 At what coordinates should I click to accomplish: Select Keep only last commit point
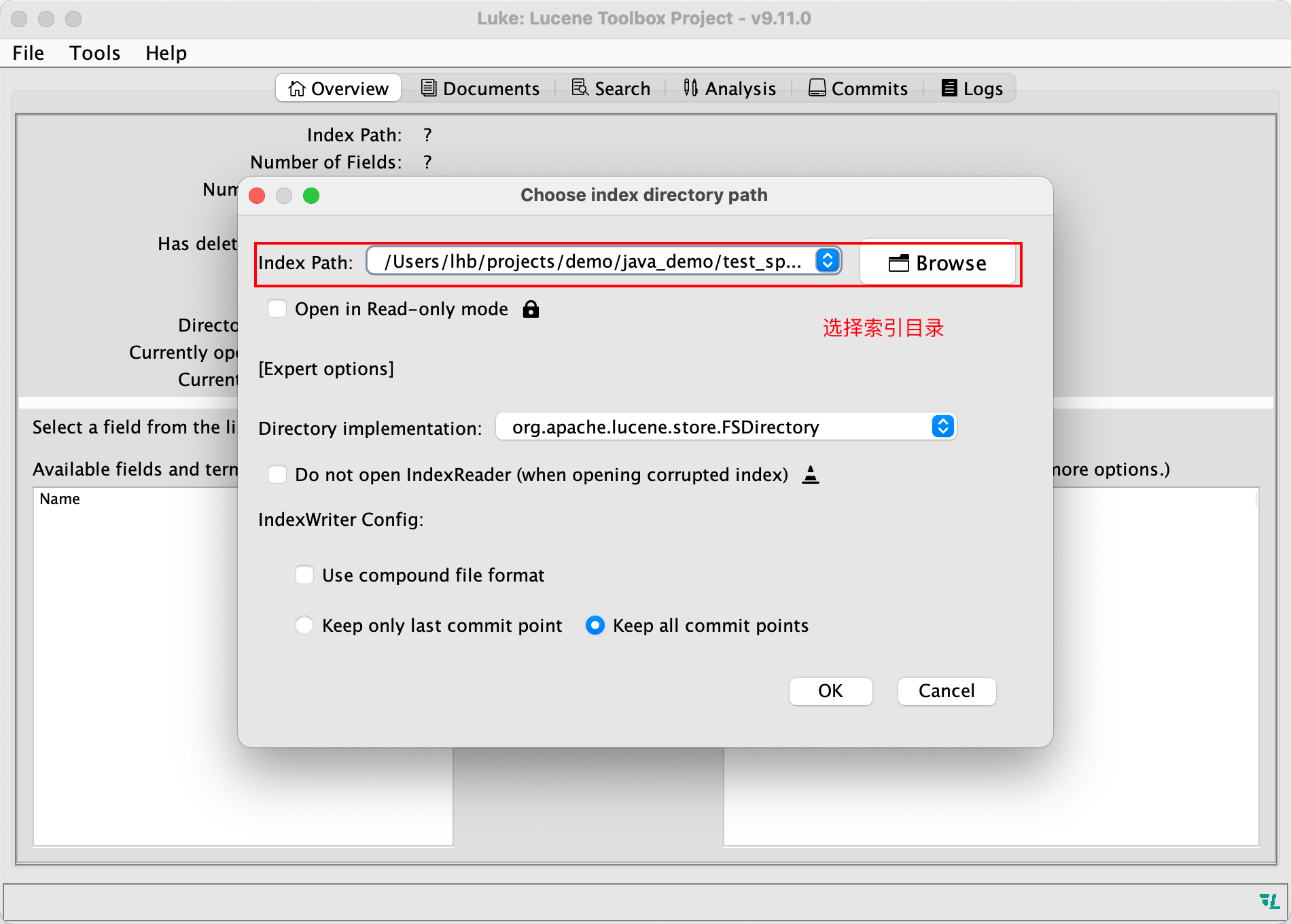304,625
